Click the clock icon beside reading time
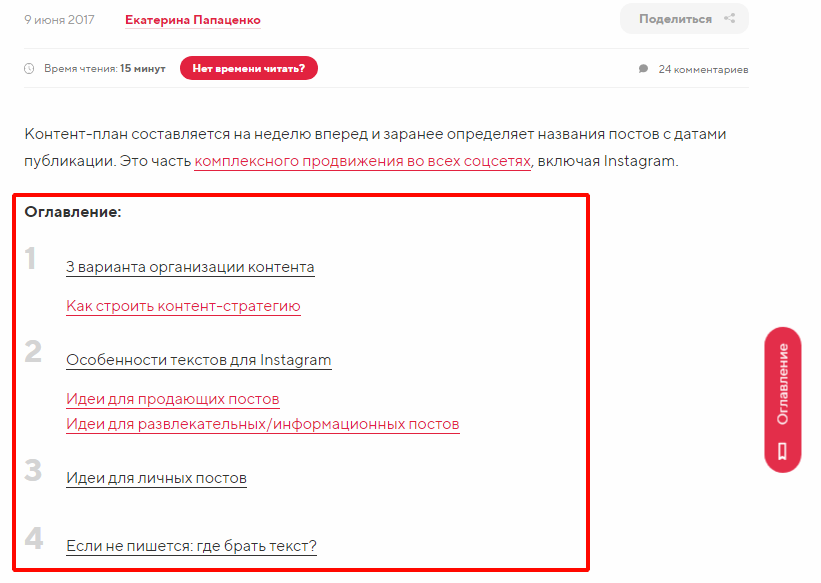This screenshot has height=583, width=821. pos(29,69)
